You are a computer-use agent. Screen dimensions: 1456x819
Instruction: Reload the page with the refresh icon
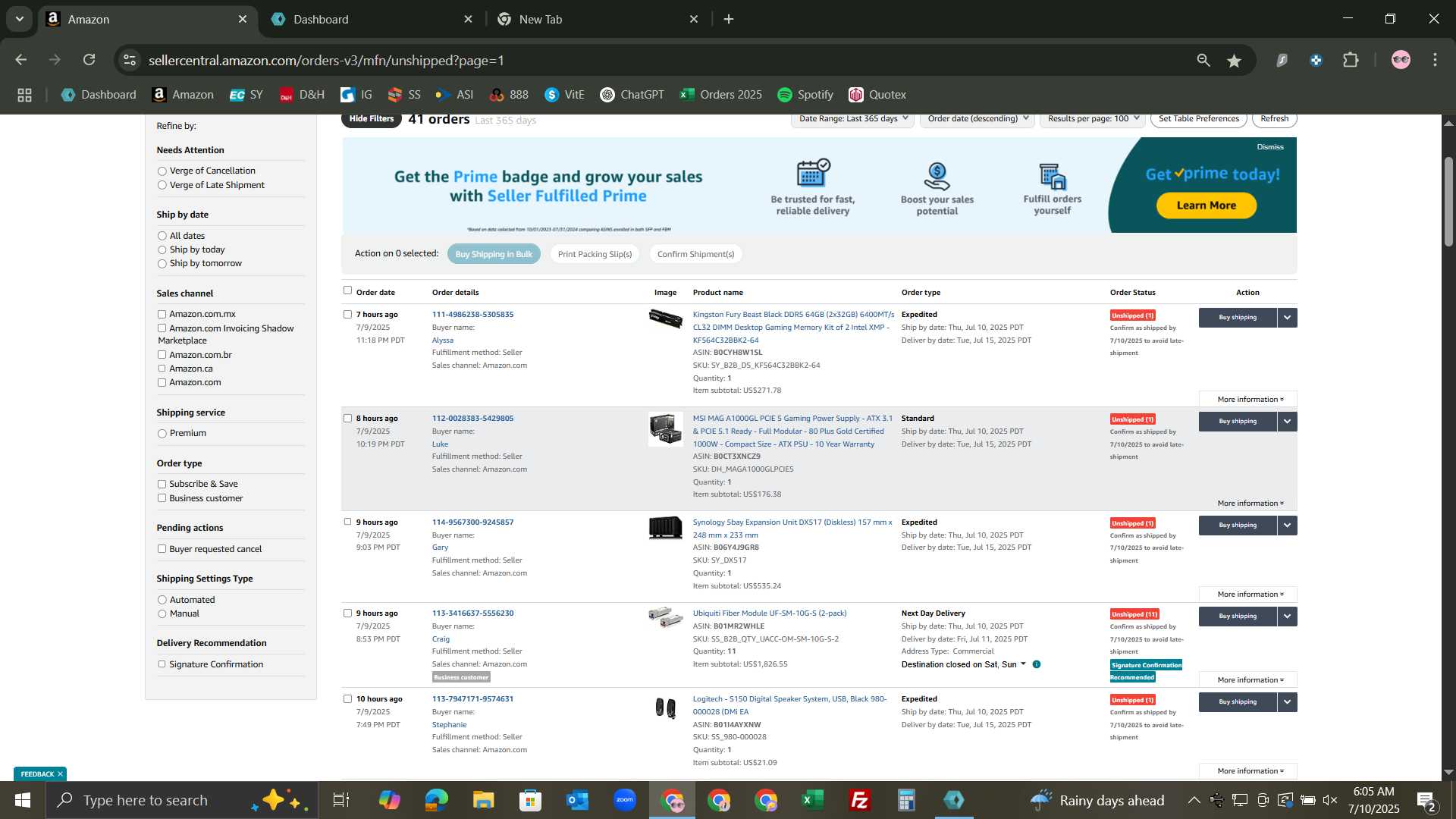click(89, 60)
